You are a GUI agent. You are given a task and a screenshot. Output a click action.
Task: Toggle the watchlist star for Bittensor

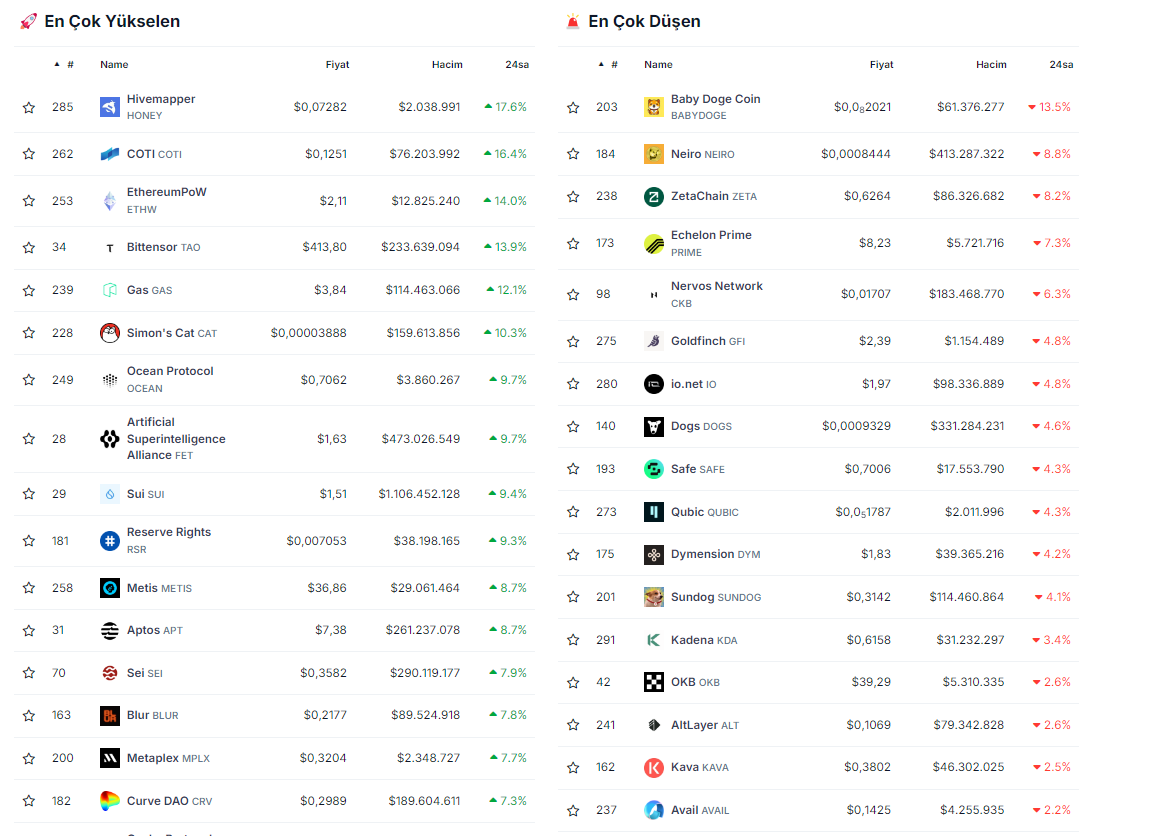tap(29, 248)
